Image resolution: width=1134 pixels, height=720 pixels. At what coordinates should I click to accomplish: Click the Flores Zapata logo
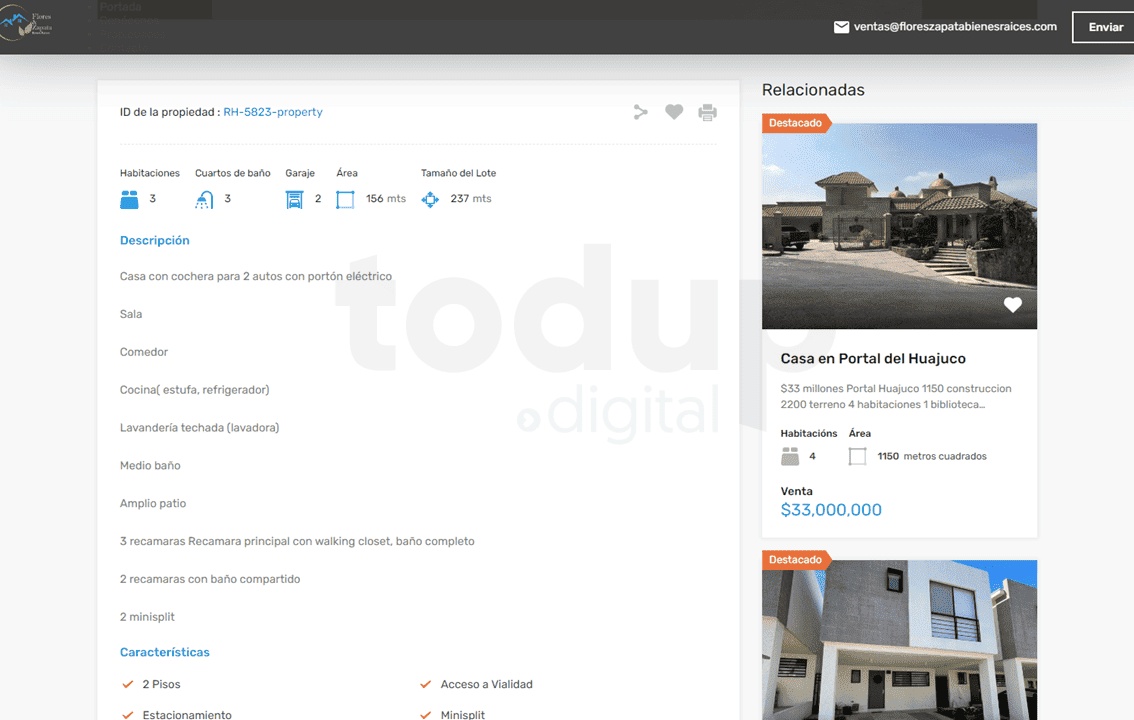coord(25,23)
